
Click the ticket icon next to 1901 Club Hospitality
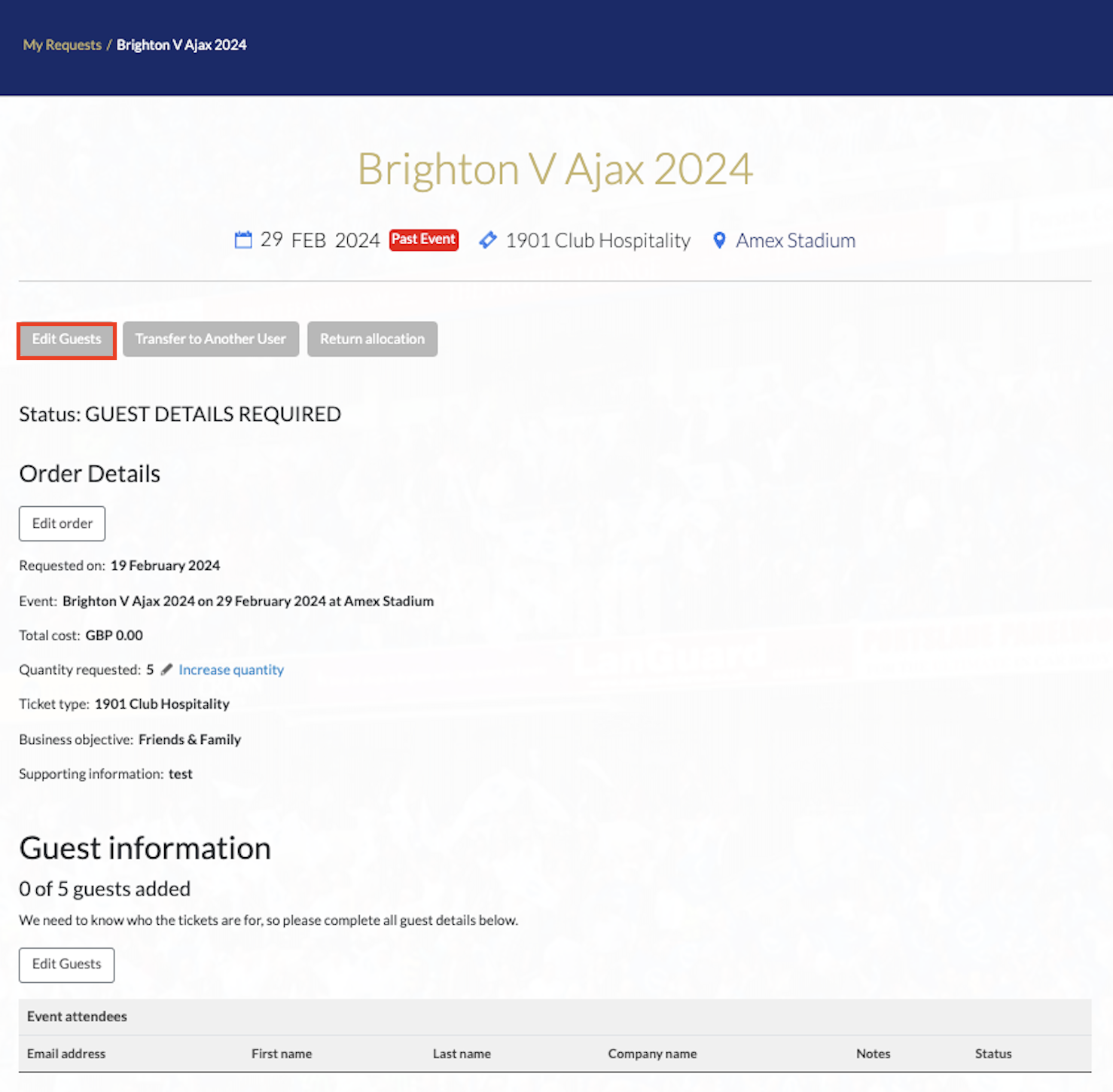[x=488, y=240]
